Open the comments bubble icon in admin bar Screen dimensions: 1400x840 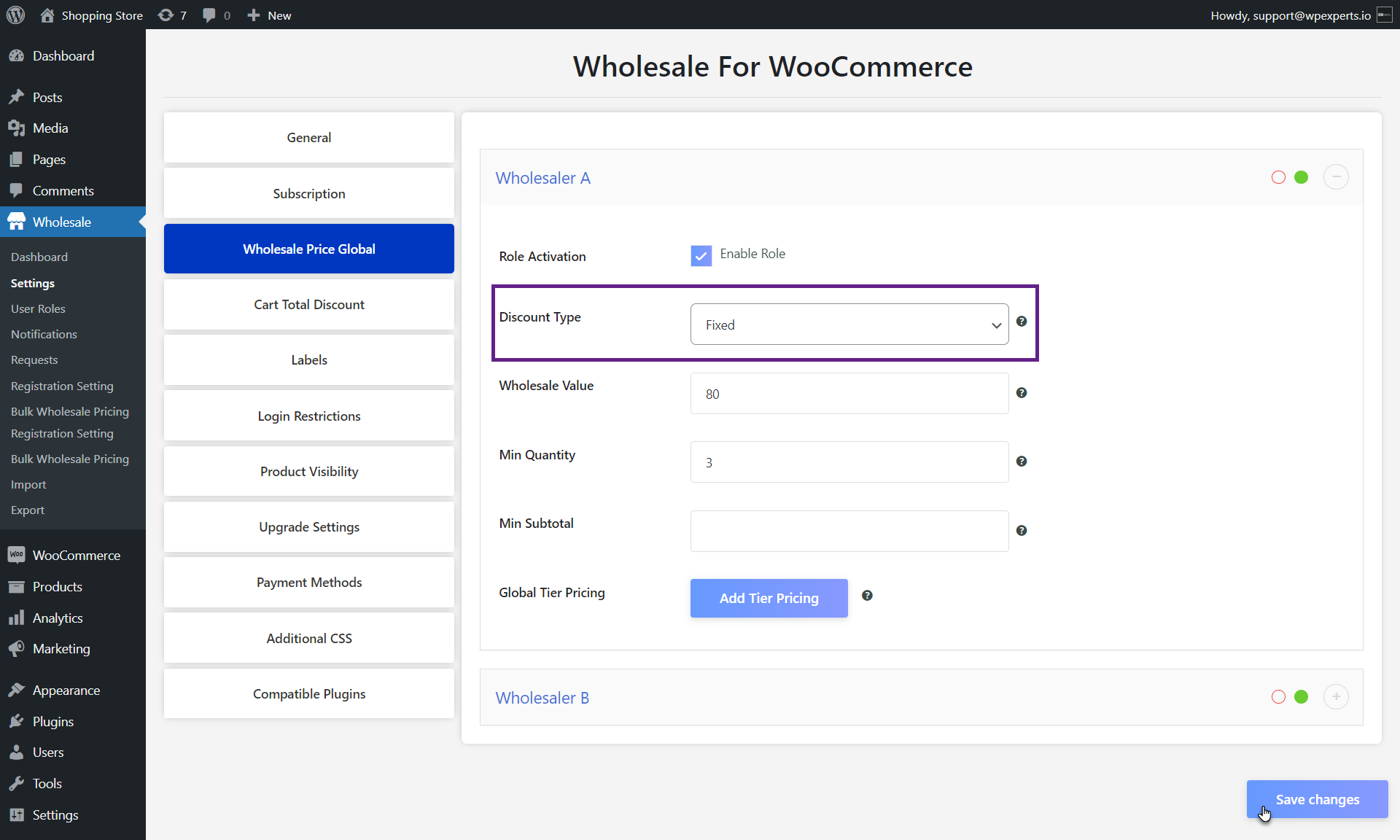(209, 15)
